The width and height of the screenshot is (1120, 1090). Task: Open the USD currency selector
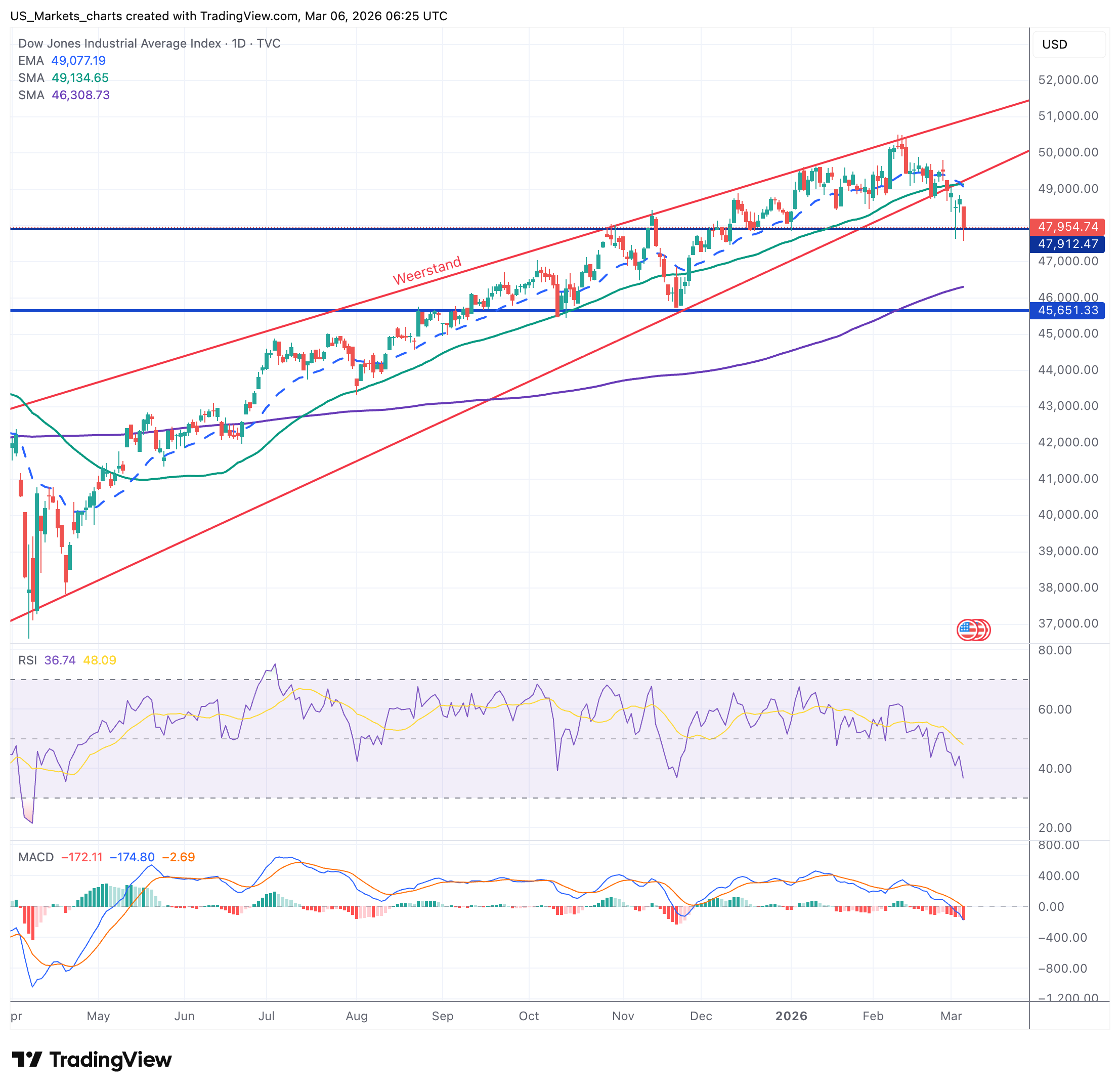1067,45
